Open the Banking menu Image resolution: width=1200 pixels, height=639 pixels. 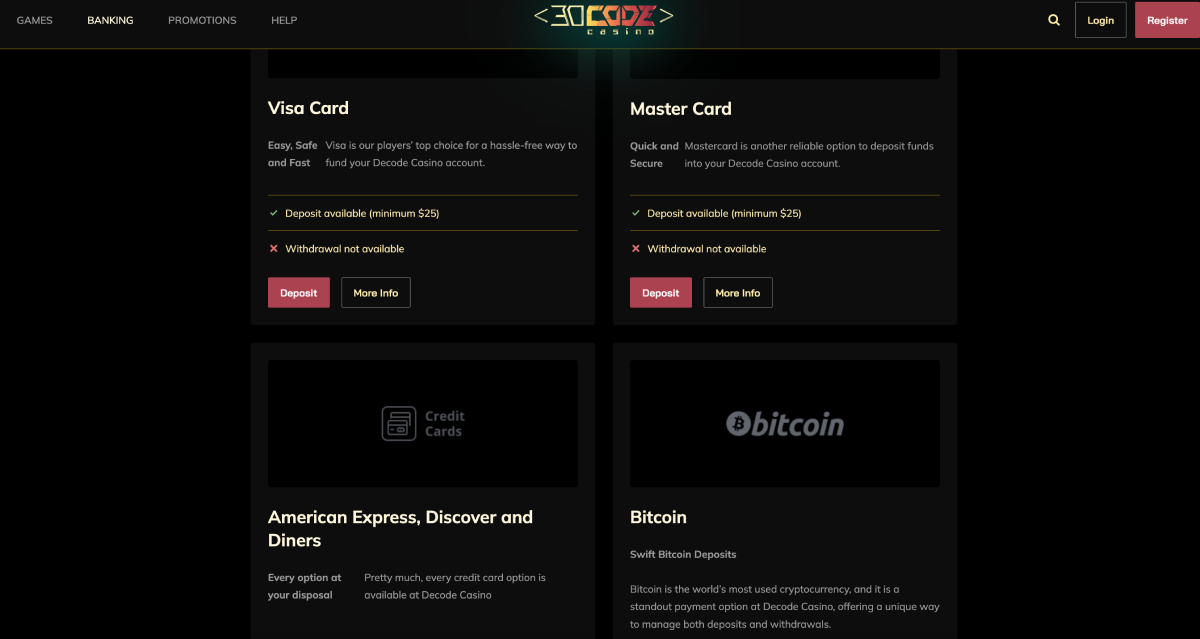coord(110,20)
